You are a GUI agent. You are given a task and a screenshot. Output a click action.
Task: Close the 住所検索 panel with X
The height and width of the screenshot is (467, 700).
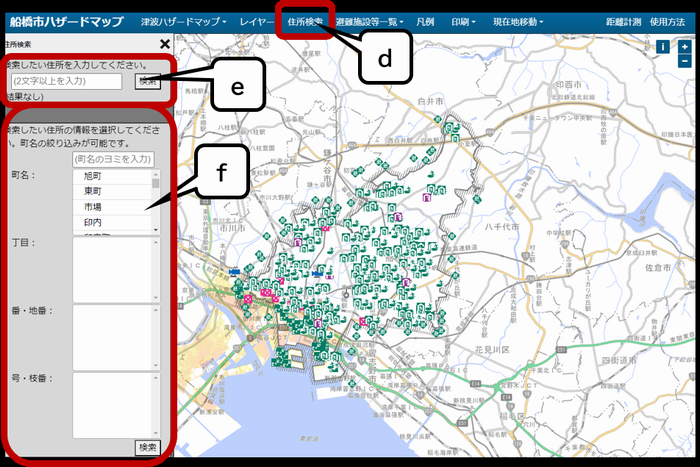pos(165,44)
